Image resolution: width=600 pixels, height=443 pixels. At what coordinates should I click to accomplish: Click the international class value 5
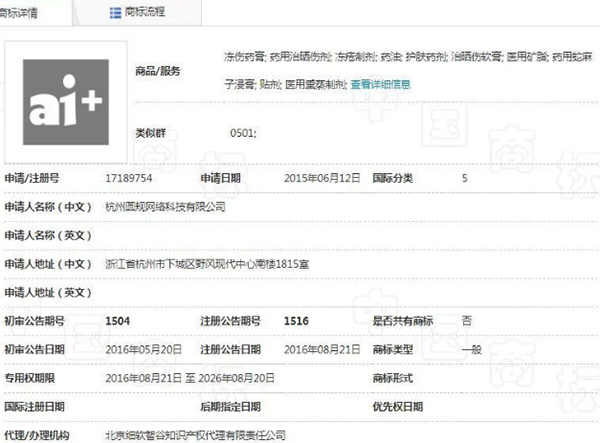tap(464, 178)
